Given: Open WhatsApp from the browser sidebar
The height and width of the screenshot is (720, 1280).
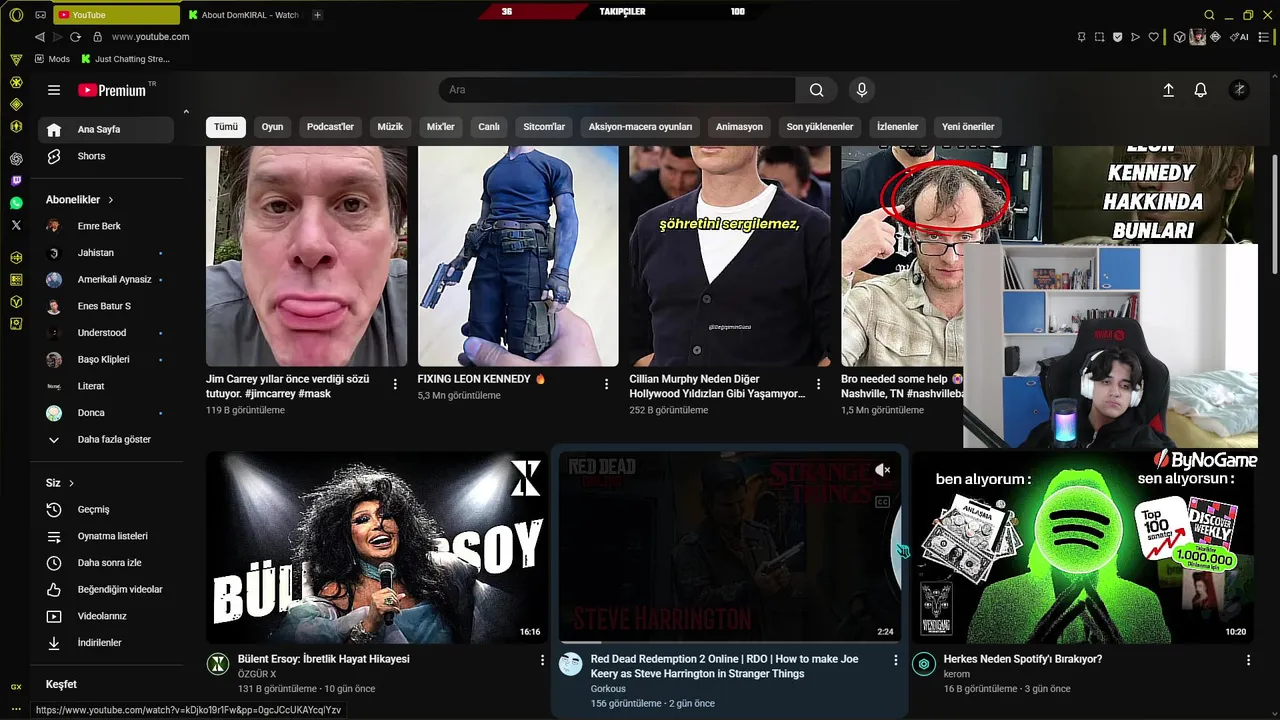Looking at the screenshot, I should point(16,203).
